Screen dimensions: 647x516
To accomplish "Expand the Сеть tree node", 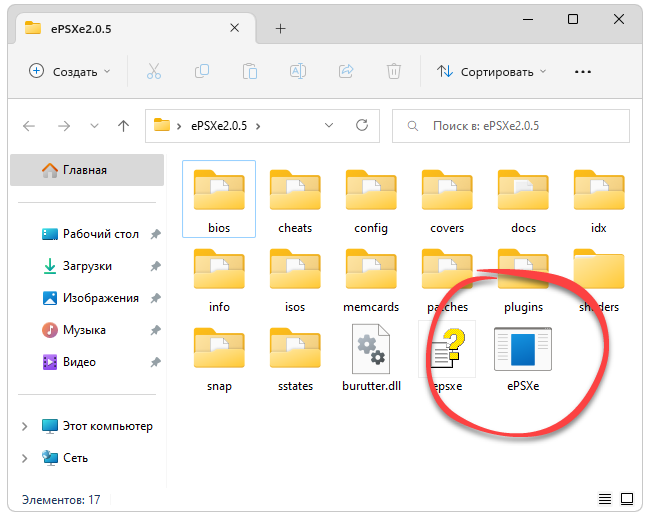I will [x=24, y=458].
